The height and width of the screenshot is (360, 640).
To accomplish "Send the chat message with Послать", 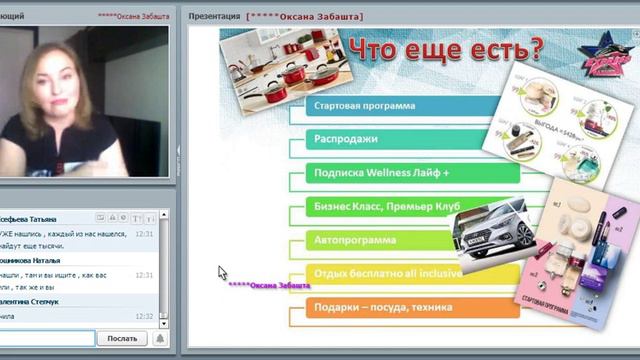I will [x=122, y=338].
